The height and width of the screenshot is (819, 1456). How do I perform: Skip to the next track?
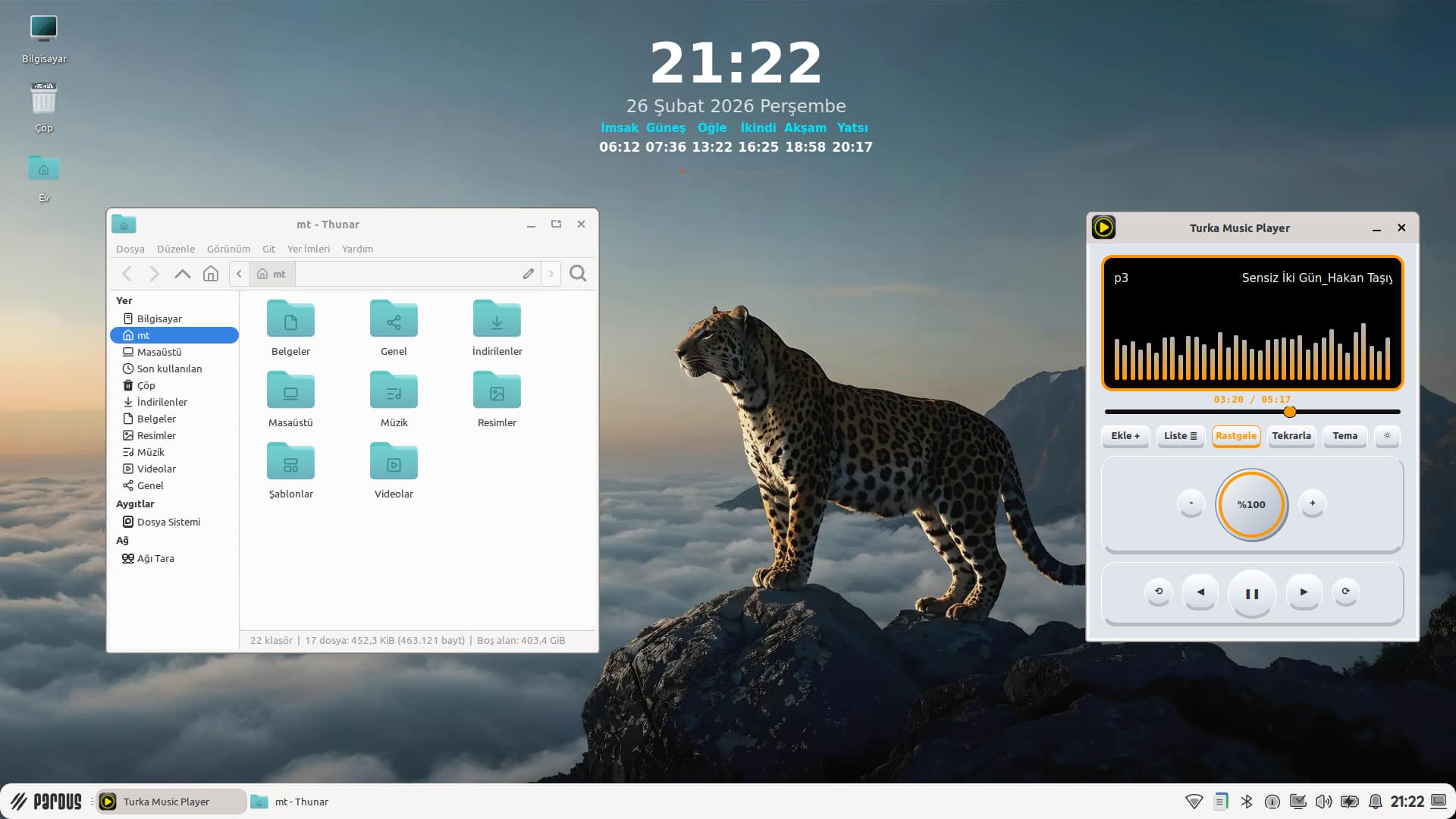(1304, 592)
